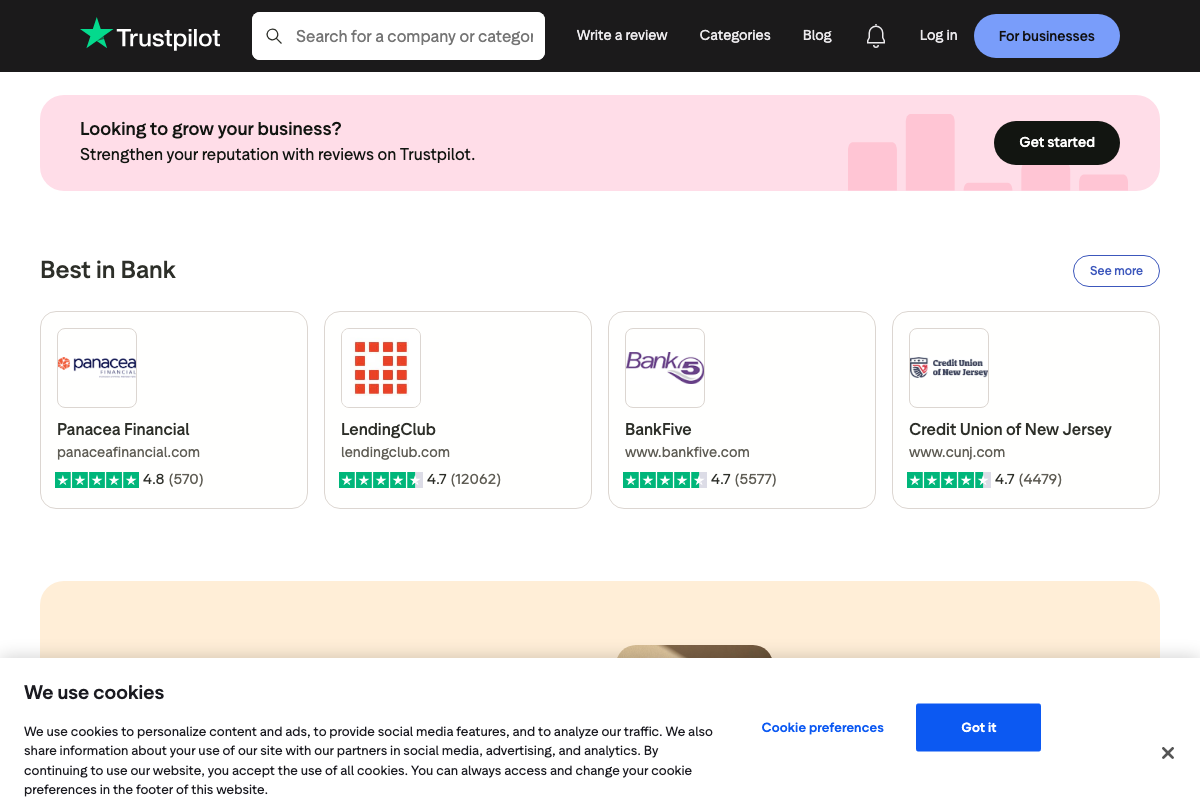Open the BankFive logo thumbnail
The height and width of the screenshot is (800, 1200).
pos(665,368)
